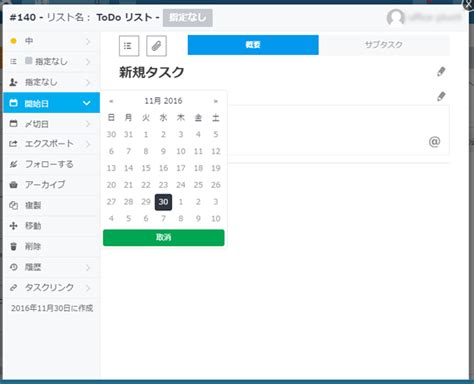The height and width of the screenshot is (384, 474).
Task: Expand the assignee 指定なし row chevron
Action: [88, 82]
